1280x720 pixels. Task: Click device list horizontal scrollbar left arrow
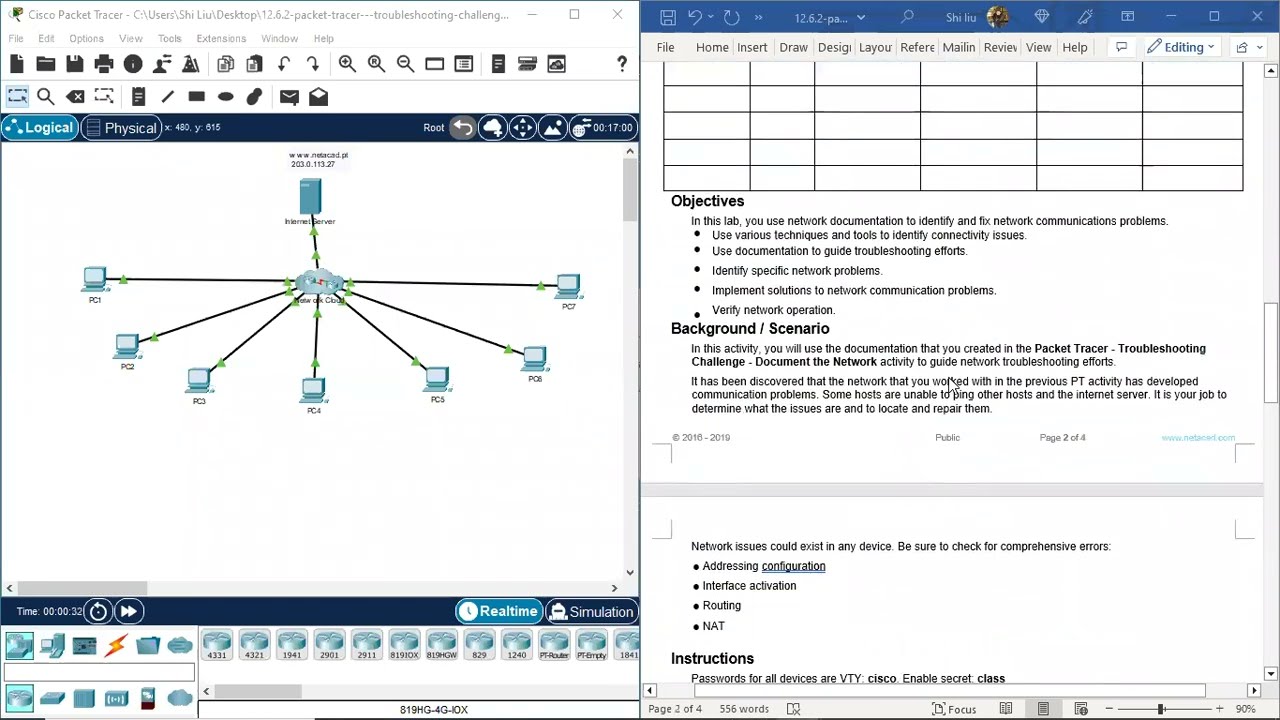tap(206, 691)
